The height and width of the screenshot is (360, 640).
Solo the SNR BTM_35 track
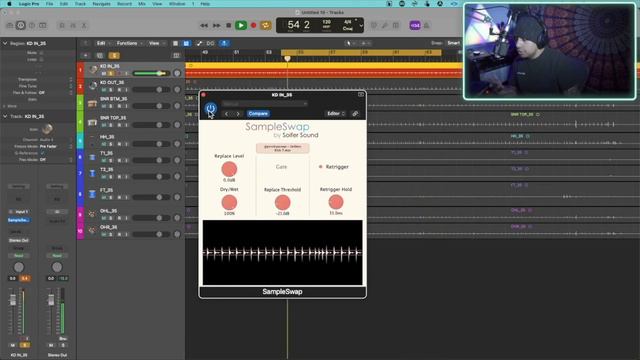click(111, 106)
